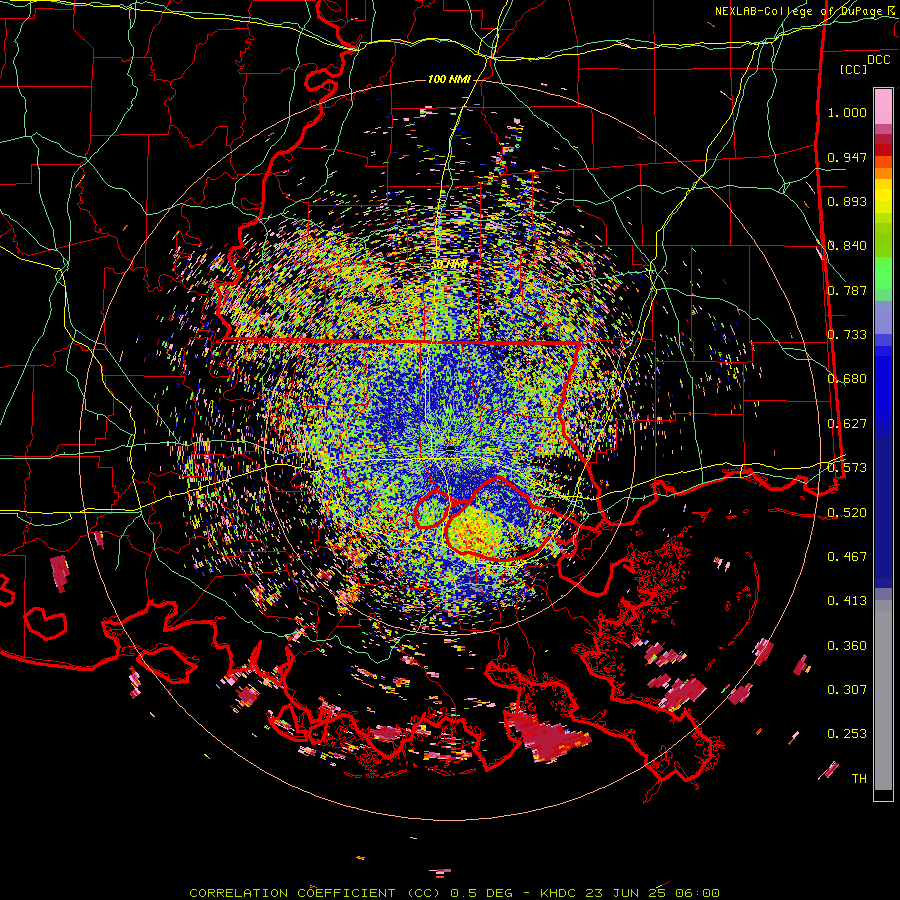Click the 50 NMI range ring label
The width and height of the screenshot is (900, 900).
(x=449, y=265)
